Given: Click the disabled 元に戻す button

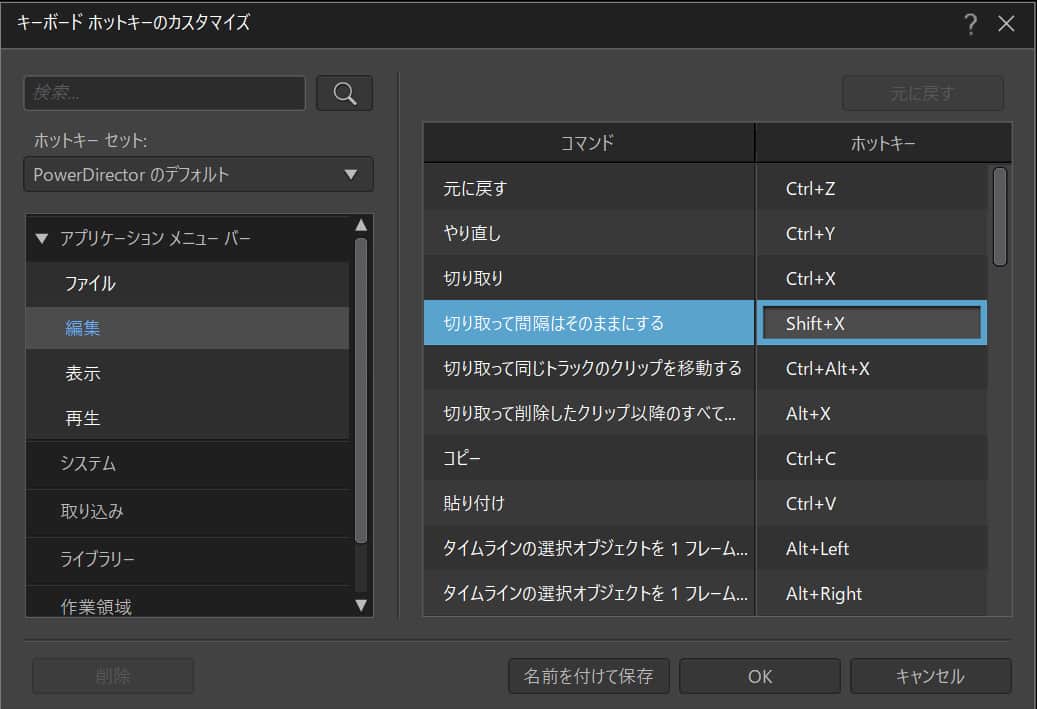Looking at the screenshot, I should tap(922, 93).
